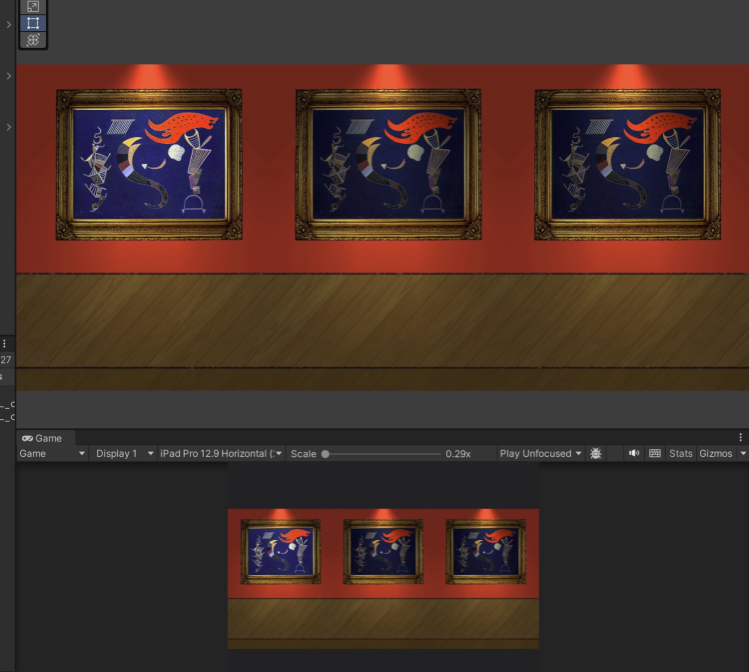Expand the middle collapsed row in left panel
This screenshot has width=749, height=672.
pos(9,75)
